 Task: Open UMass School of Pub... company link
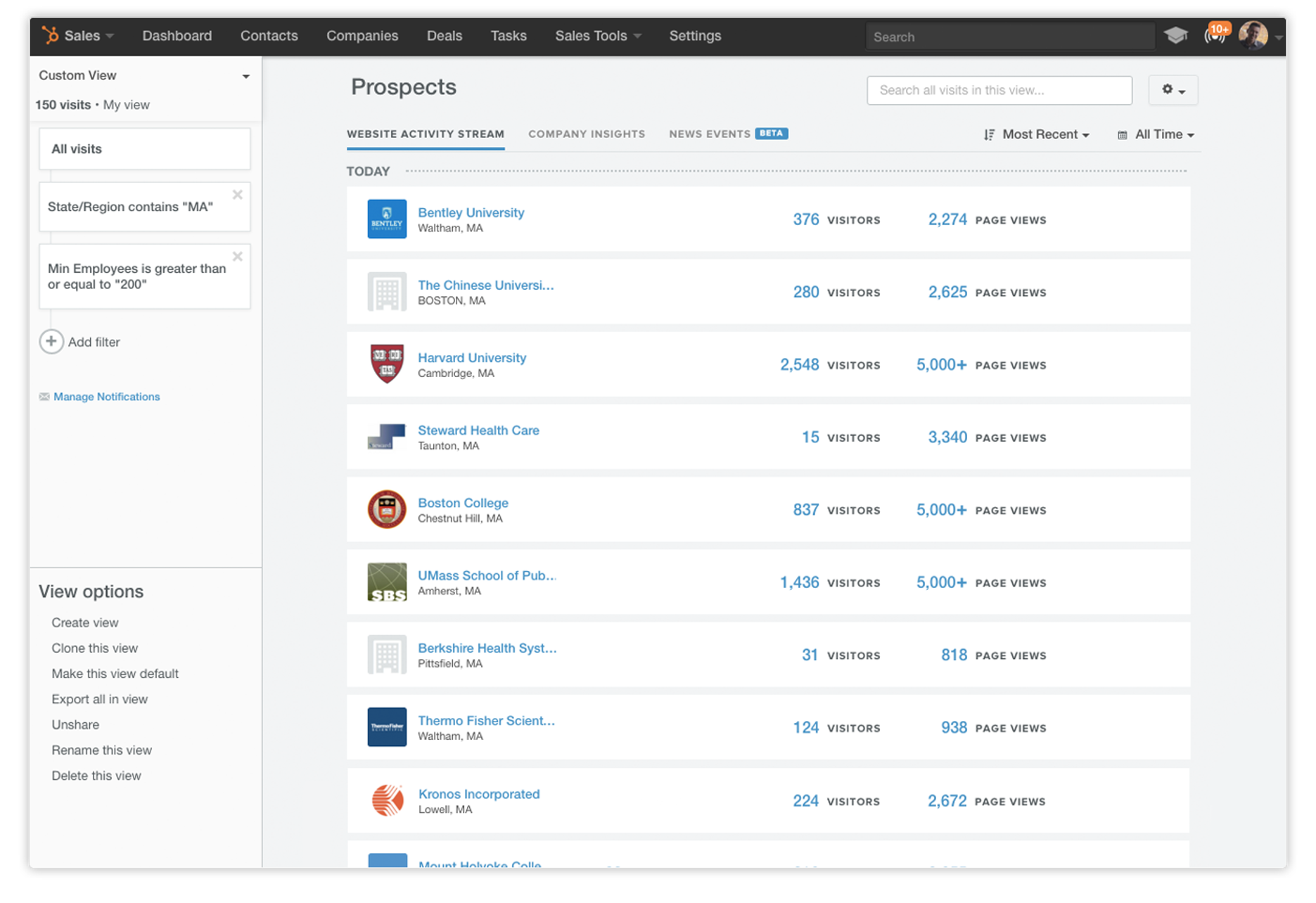click(487, 575)
